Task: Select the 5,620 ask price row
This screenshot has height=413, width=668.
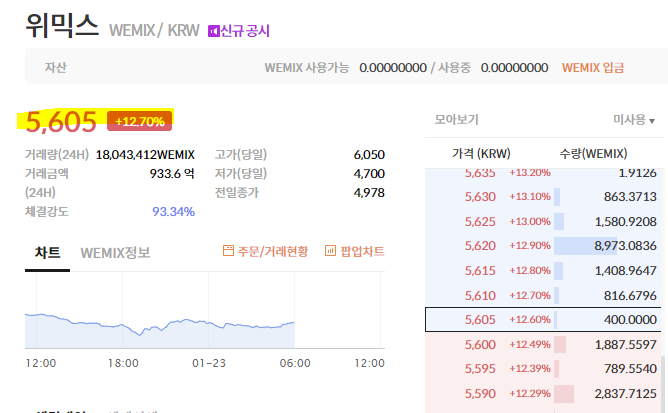Action: 543,245
